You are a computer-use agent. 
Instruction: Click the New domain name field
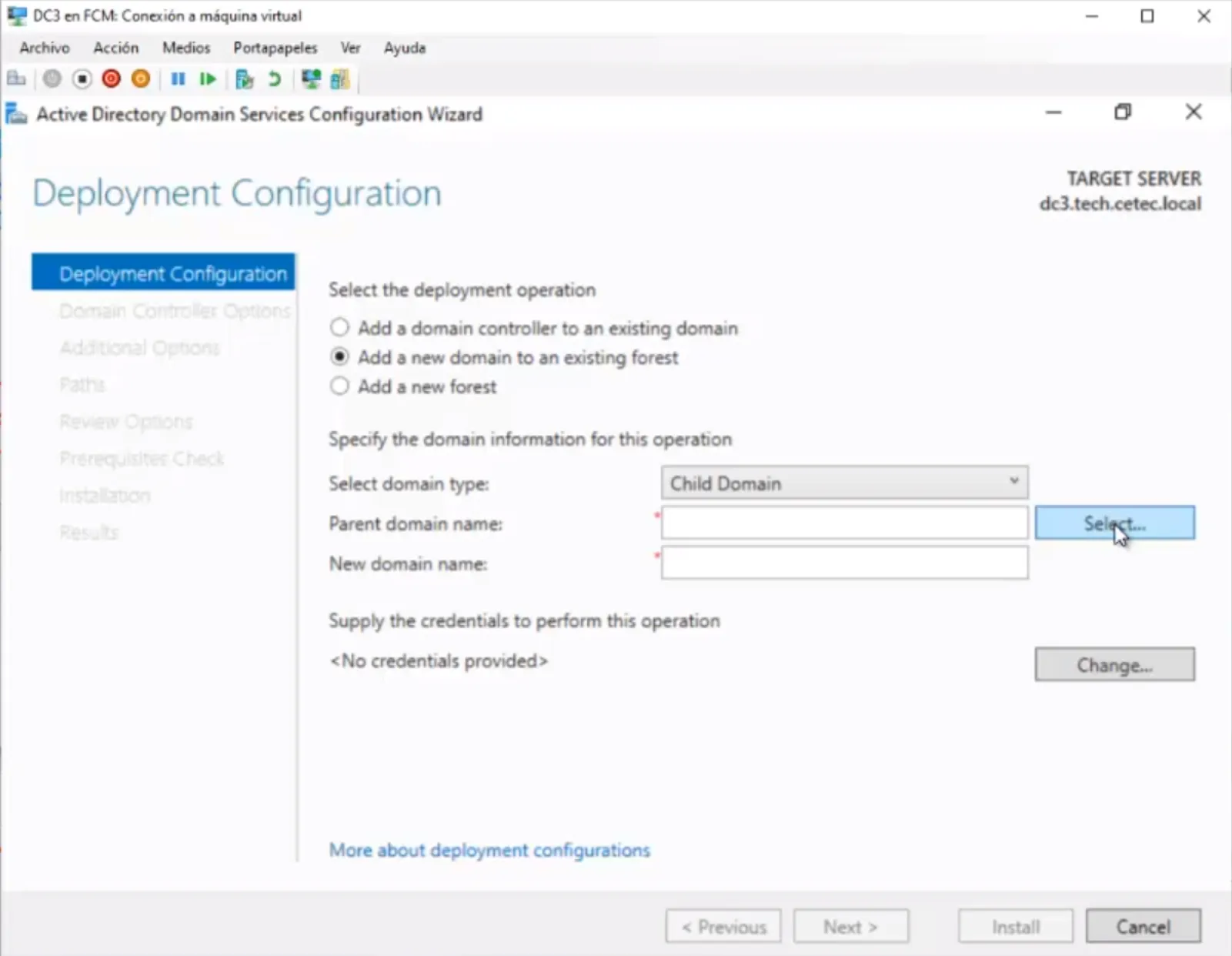[x=844, y=563]
